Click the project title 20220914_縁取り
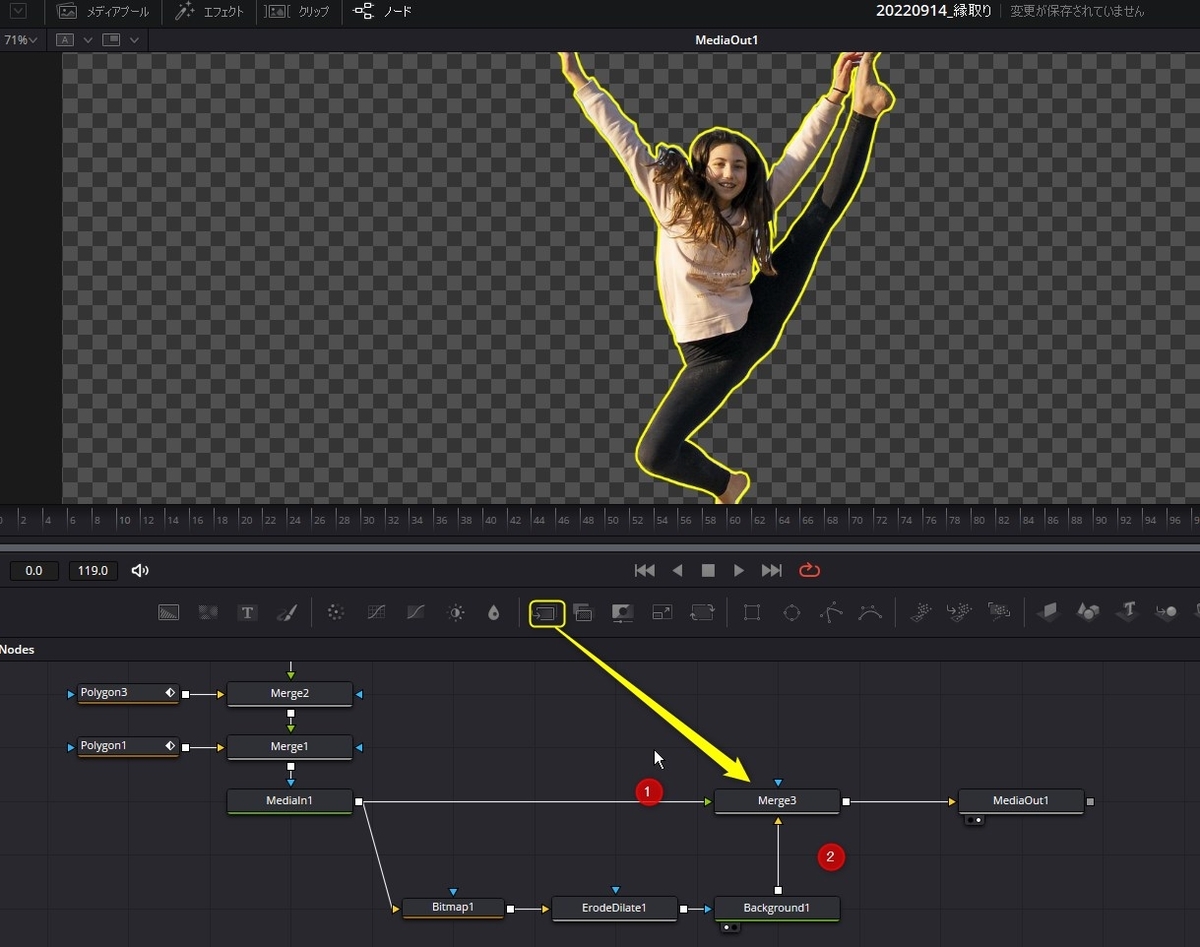Image resolution: width=1200 pixels, height=947 pixels. coord(933,11)
